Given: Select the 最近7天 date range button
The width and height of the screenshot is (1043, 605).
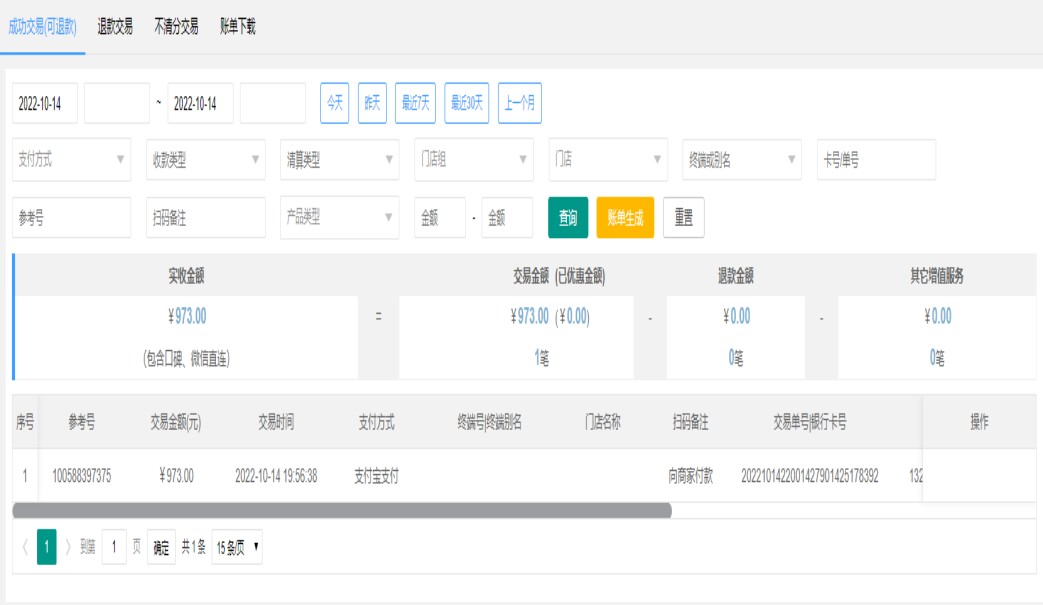Looking at the screenshot, I should 415,103.
